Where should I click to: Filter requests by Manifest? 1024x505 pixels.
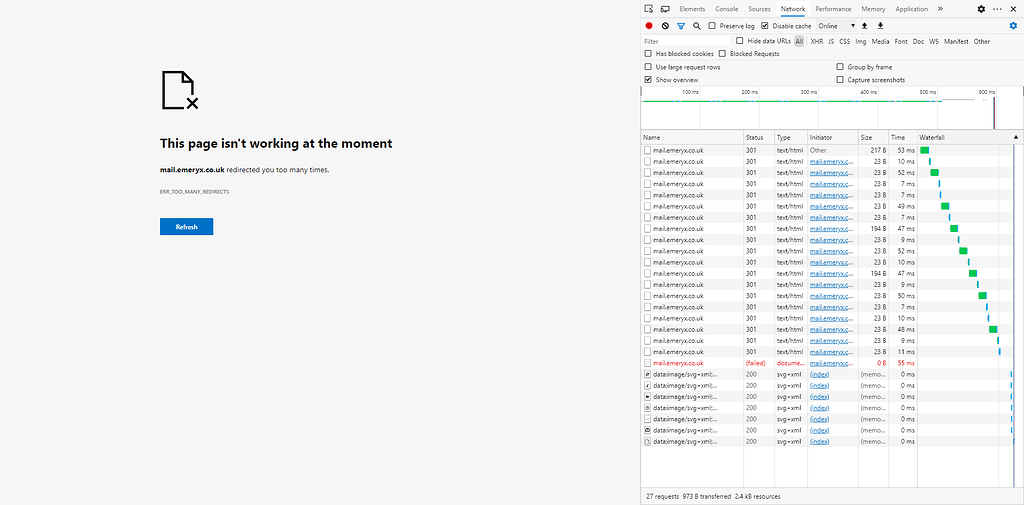(956, 41)
